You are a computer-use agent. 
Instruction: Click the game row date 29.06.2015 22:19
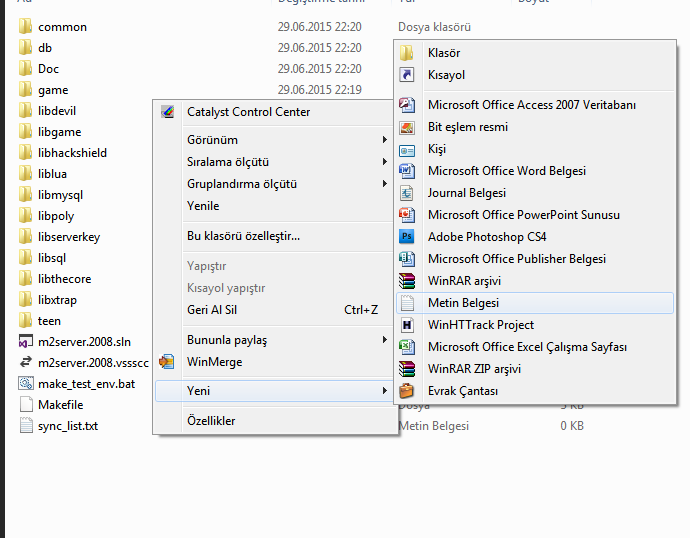point(319,90)
